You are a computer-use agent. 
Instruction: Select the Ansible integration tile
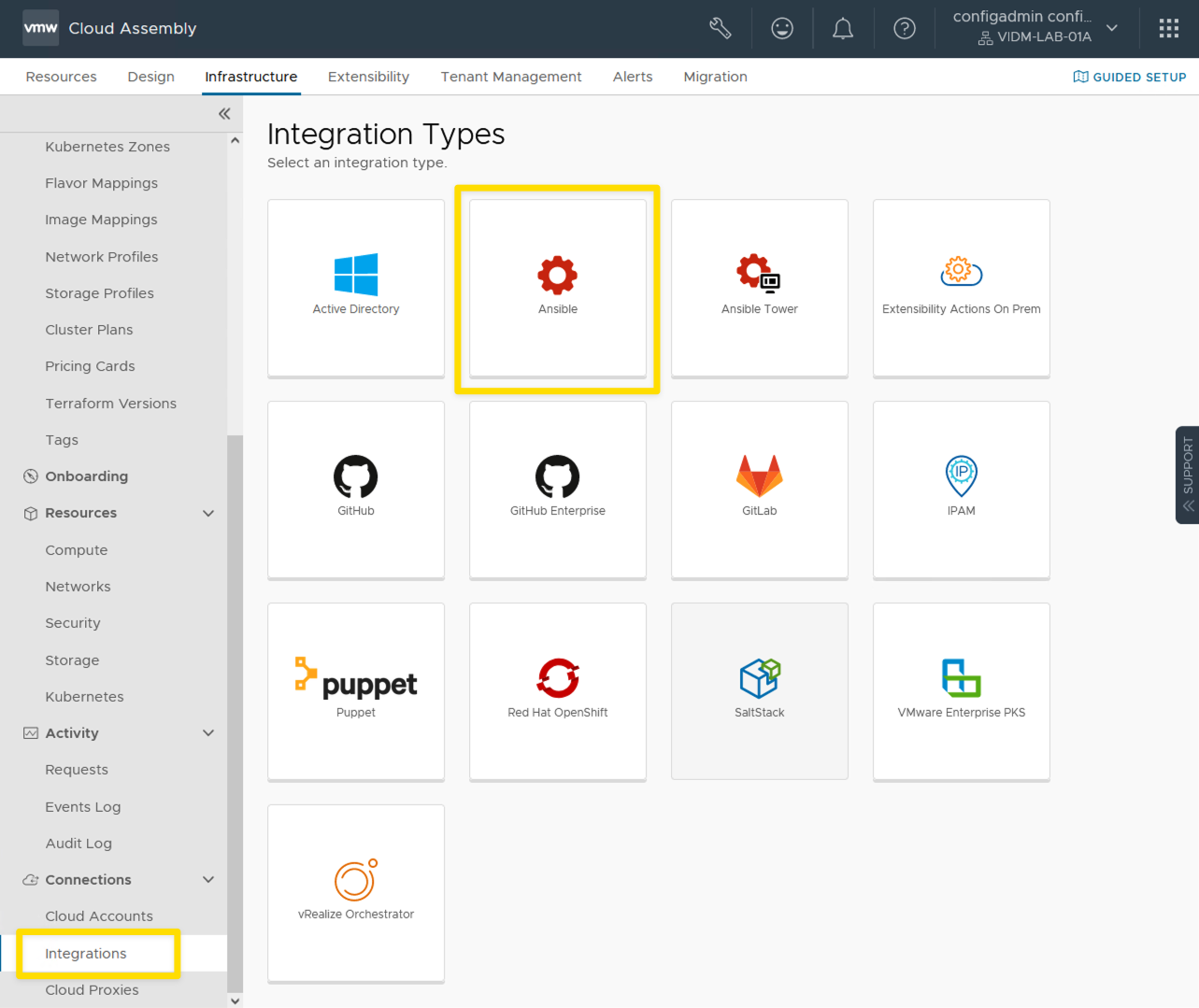pos(558,288)
